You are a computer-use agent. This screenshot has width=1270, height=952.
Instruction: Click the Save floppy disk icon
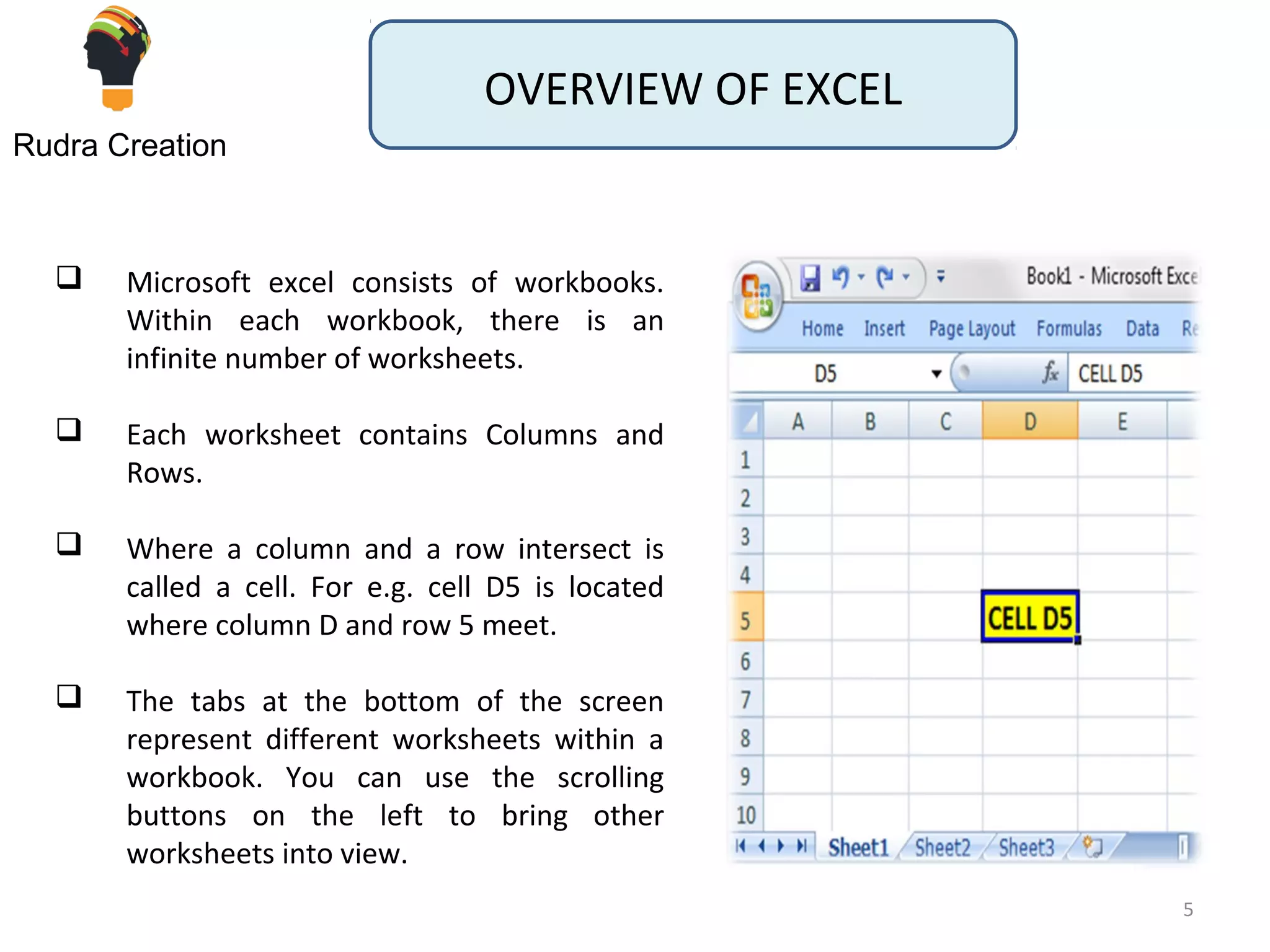tap(809, 278)
